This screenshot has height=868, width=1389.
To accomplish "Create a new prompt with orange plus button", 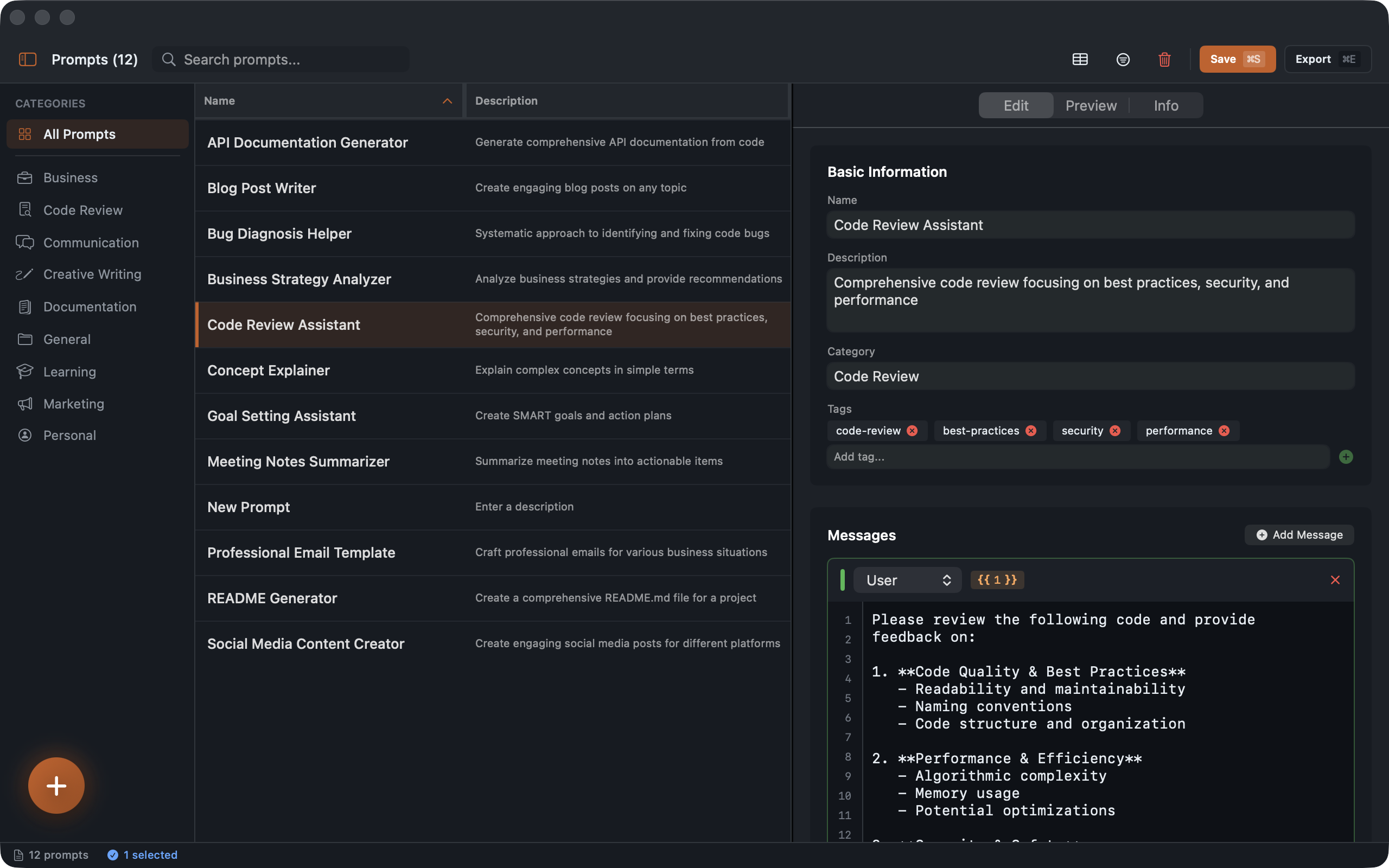I will [x=56, y=785].
